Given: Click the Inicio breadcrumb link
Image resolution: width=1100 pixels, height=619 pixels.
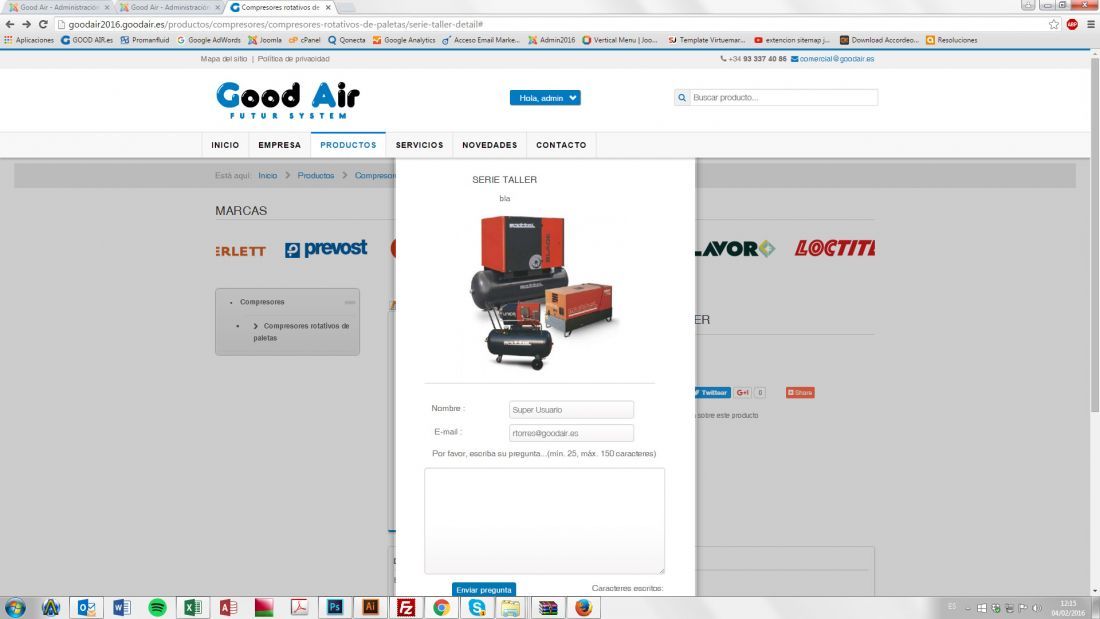Looking at the screenshot, I should [267, 175].
